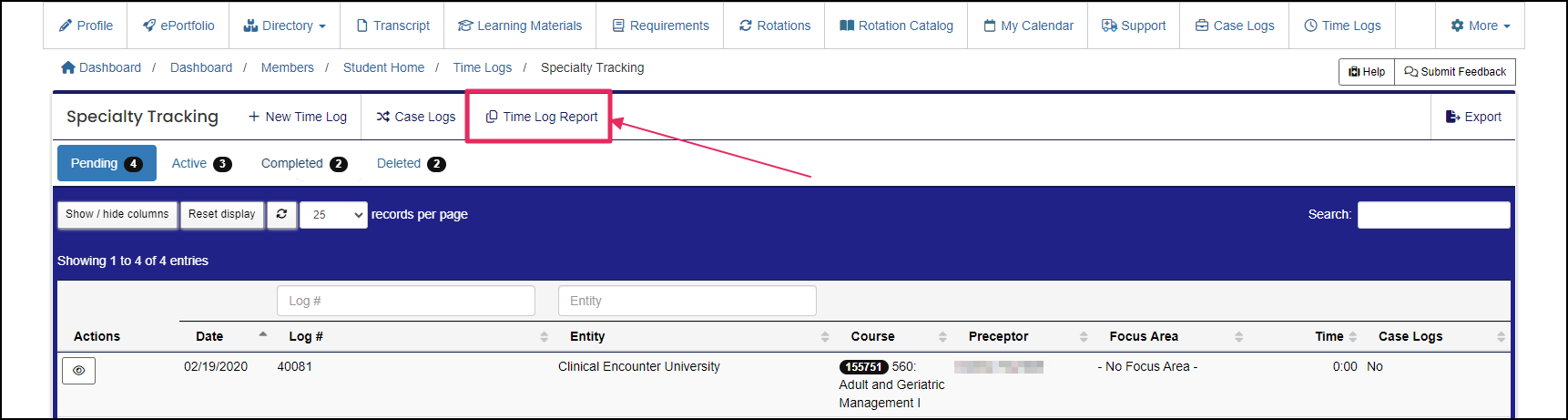Open My Calendar

pos(1028,26)
